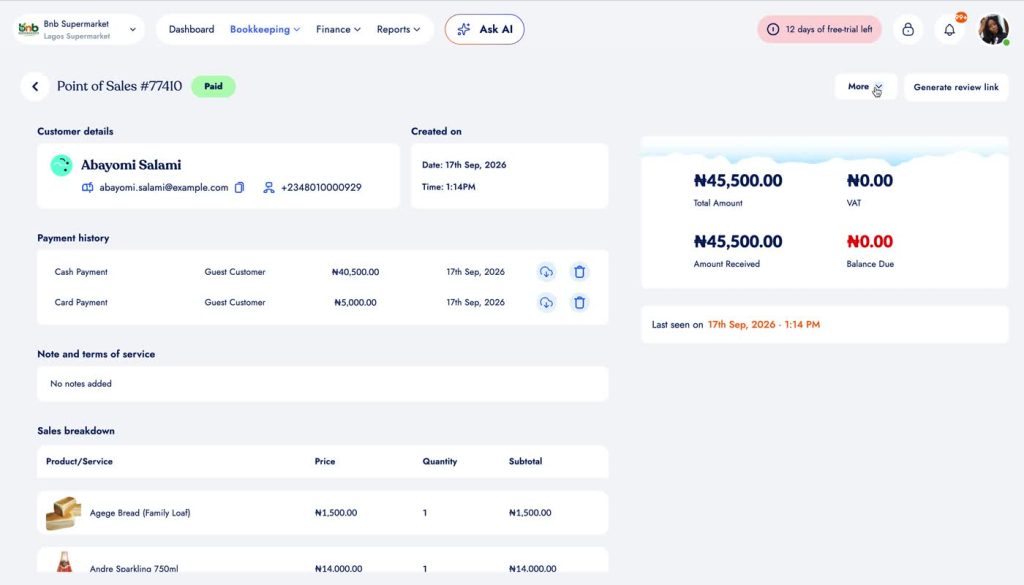Click phone number +2348010000929

click(321, 187)
